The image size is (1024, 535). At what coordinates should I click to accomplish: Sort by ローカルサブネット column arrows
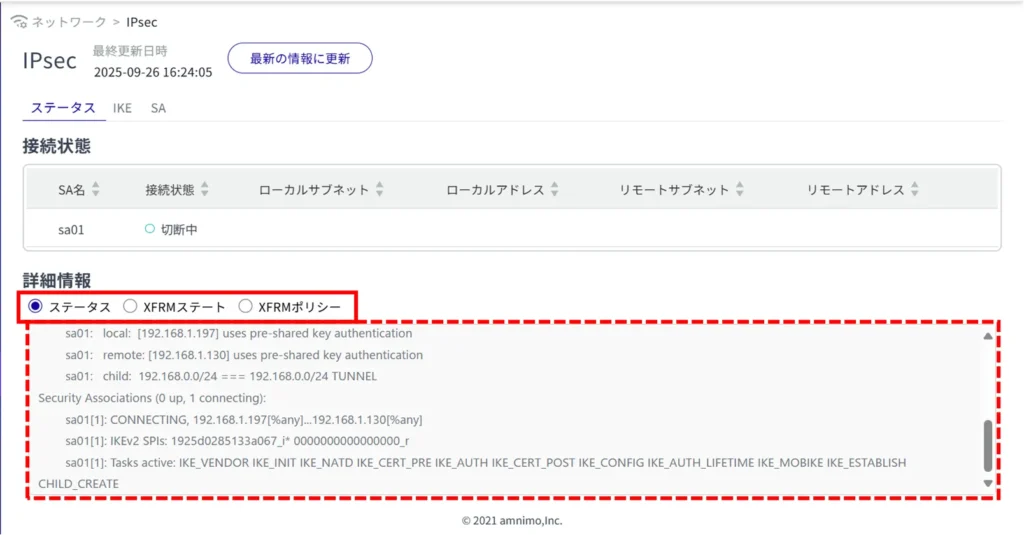pyautogui.click(x=380, y=189)
